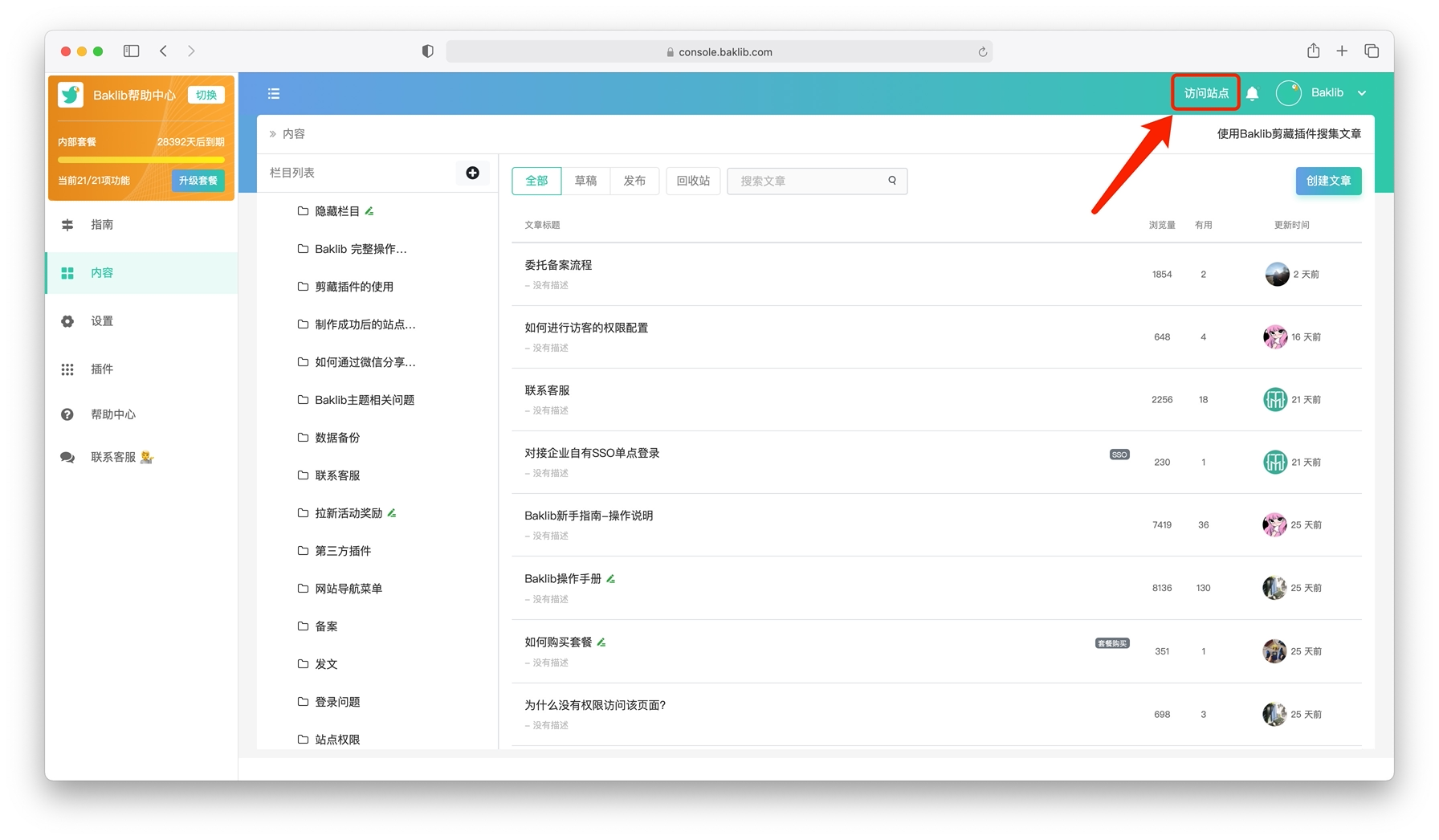Image resolution: width=1439 pixels, height=840 pixels.
Task: Upgrade plan with 升级套餐 button
Action: click(198, 181)
